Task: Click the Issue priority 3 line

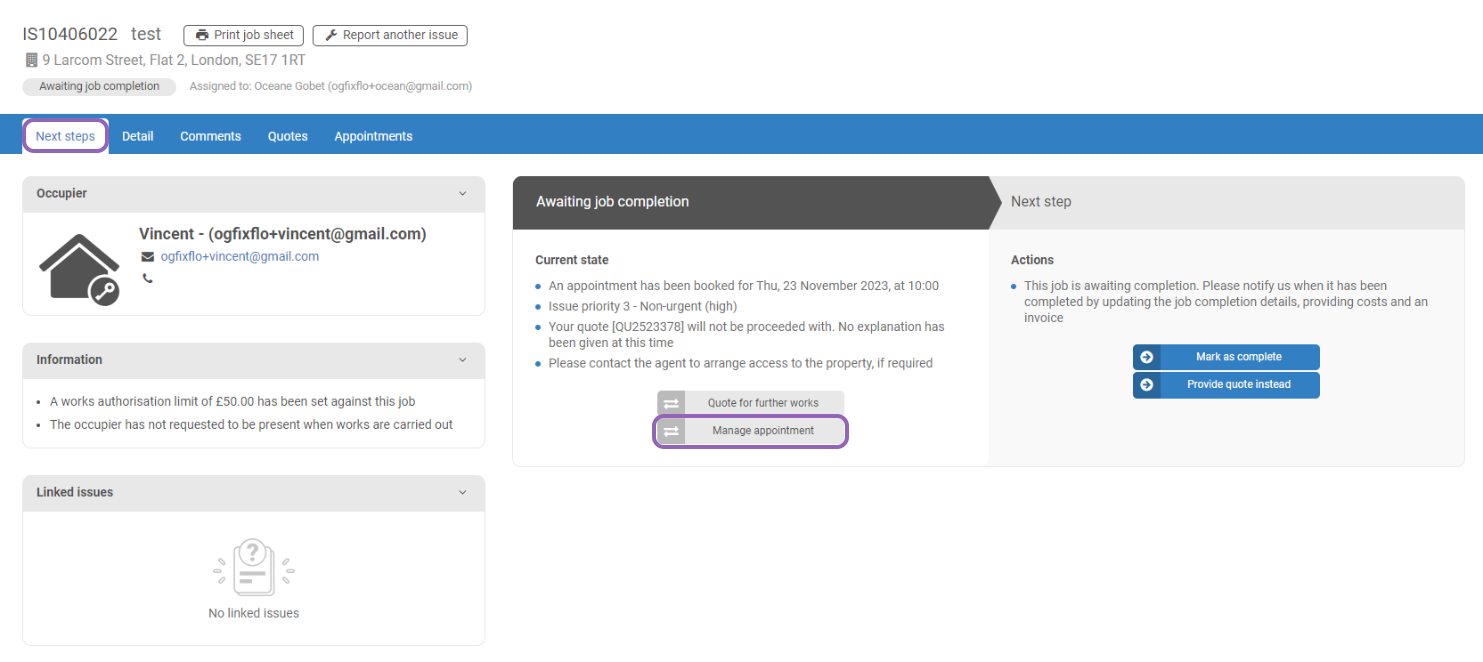Action: point(643,307)
